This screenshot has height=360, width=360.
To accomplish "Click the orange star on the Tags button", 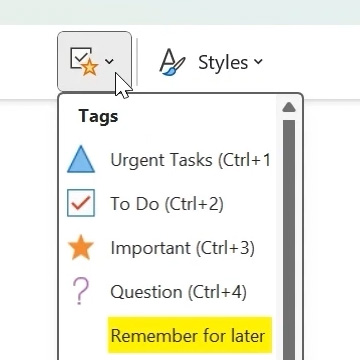I will (x=90, y=68).
